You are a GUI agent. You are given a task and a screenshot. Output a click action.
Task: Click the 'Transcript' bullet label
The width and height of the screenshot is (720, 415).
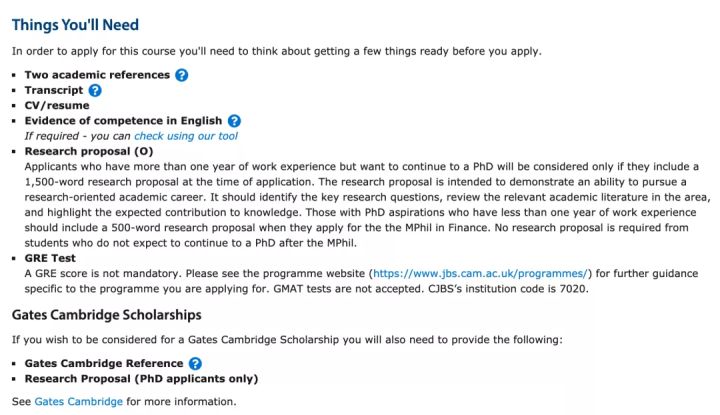tap(54, 90)
